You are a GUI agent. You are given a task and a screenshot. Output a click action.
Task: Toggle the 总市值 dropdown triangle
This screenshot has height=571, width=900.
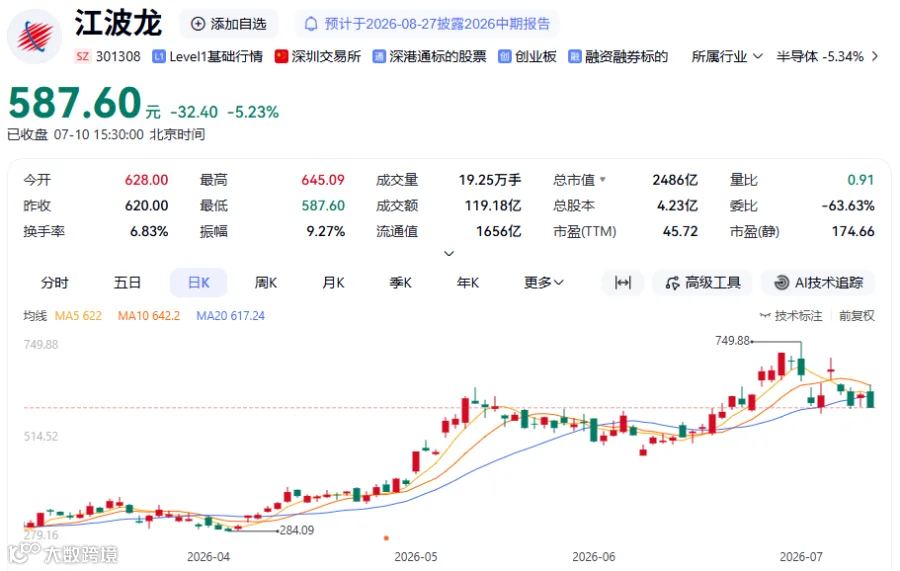point(603,180)
